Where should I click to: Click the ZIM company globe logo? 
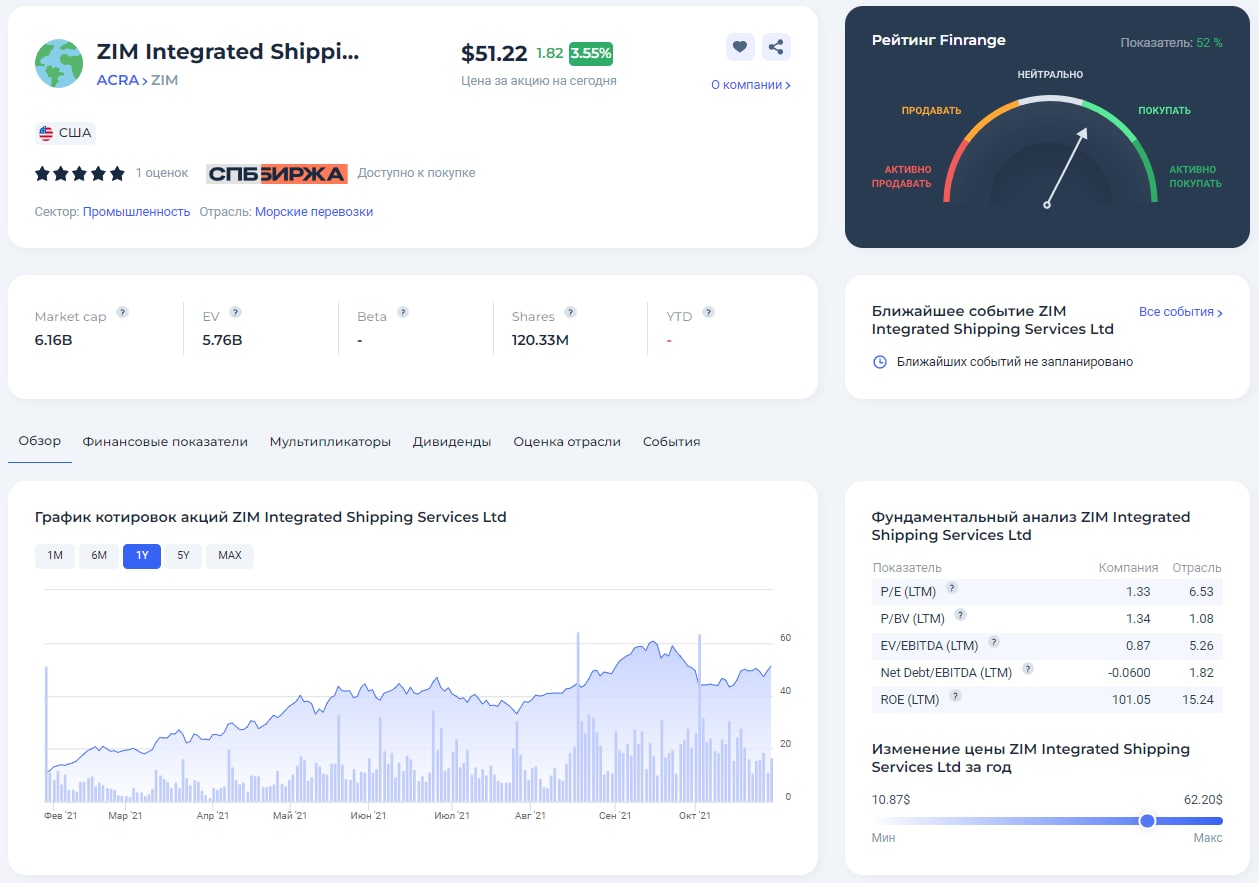click(x=59, y=64)
